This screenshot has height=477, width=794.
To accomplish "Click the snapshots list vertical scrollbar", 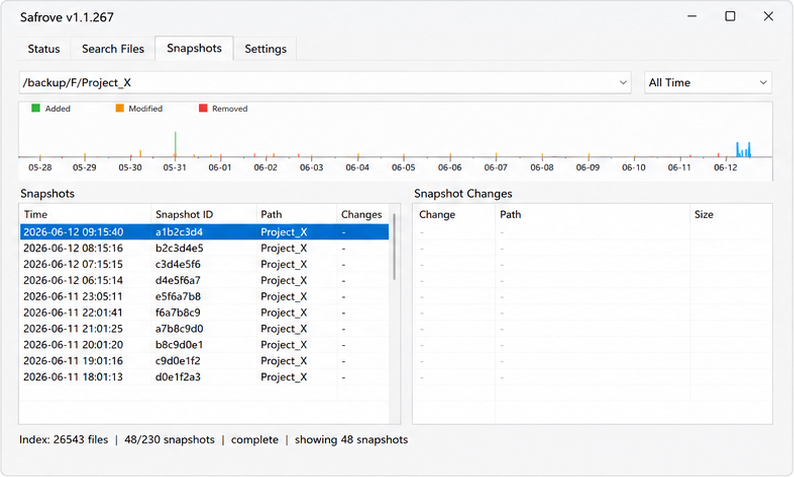I will 394,247.
